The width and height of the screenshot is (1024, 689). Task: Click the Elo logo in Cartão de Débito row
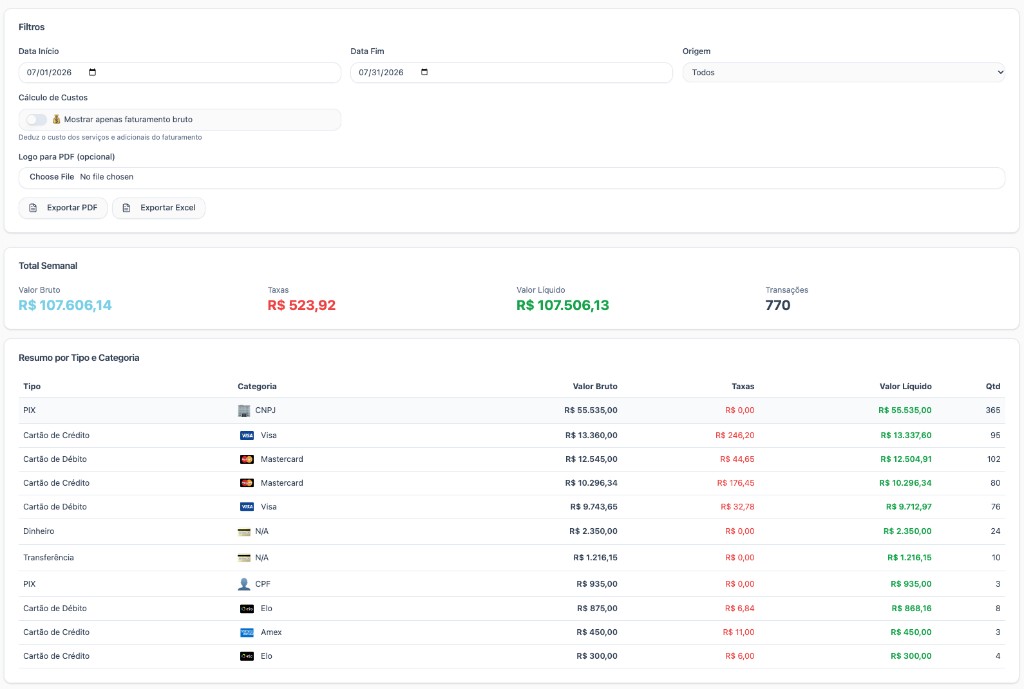(247, 609)
